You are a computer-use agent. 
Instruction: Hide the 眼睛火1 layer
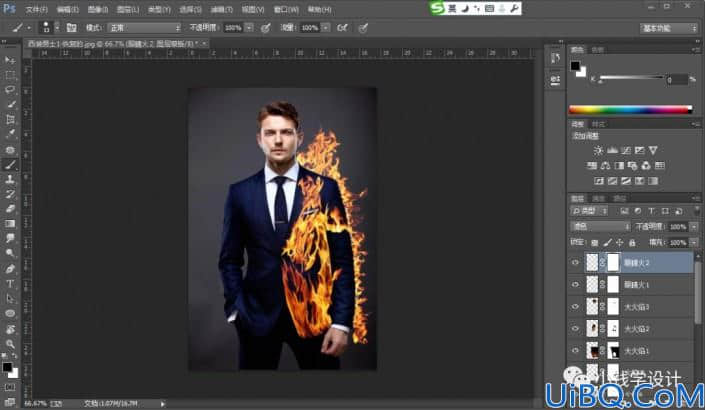pos(575,285)
